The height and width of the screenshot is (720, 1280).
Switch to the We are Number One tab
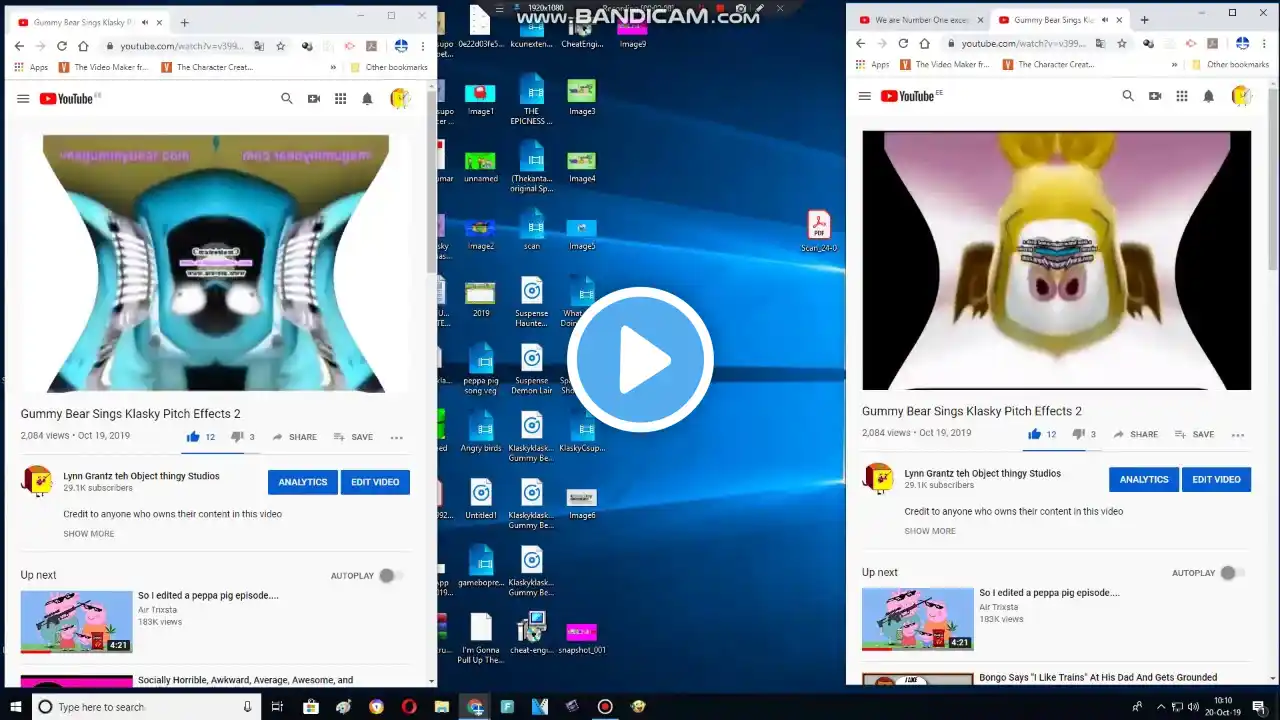pos(920,20)
